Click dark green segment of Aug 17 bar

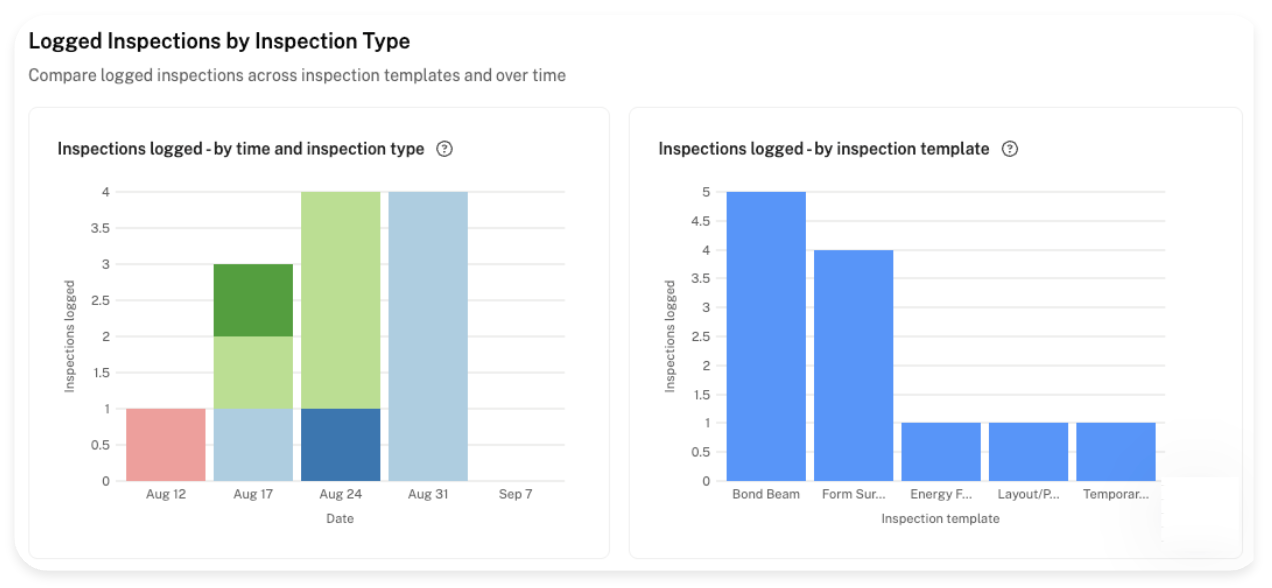[253, 300]
